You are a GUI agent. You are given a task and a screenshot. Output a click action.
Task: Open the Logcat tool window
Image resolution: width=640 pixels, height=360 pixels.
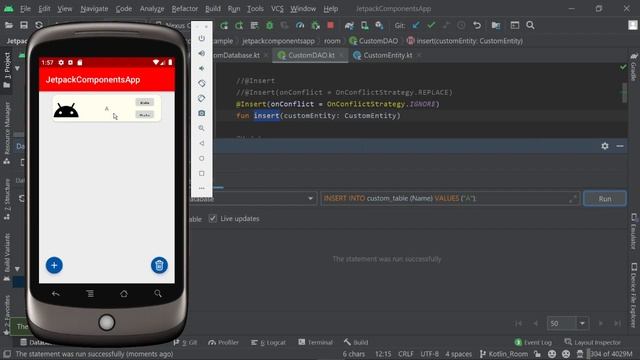pos(268,342)
